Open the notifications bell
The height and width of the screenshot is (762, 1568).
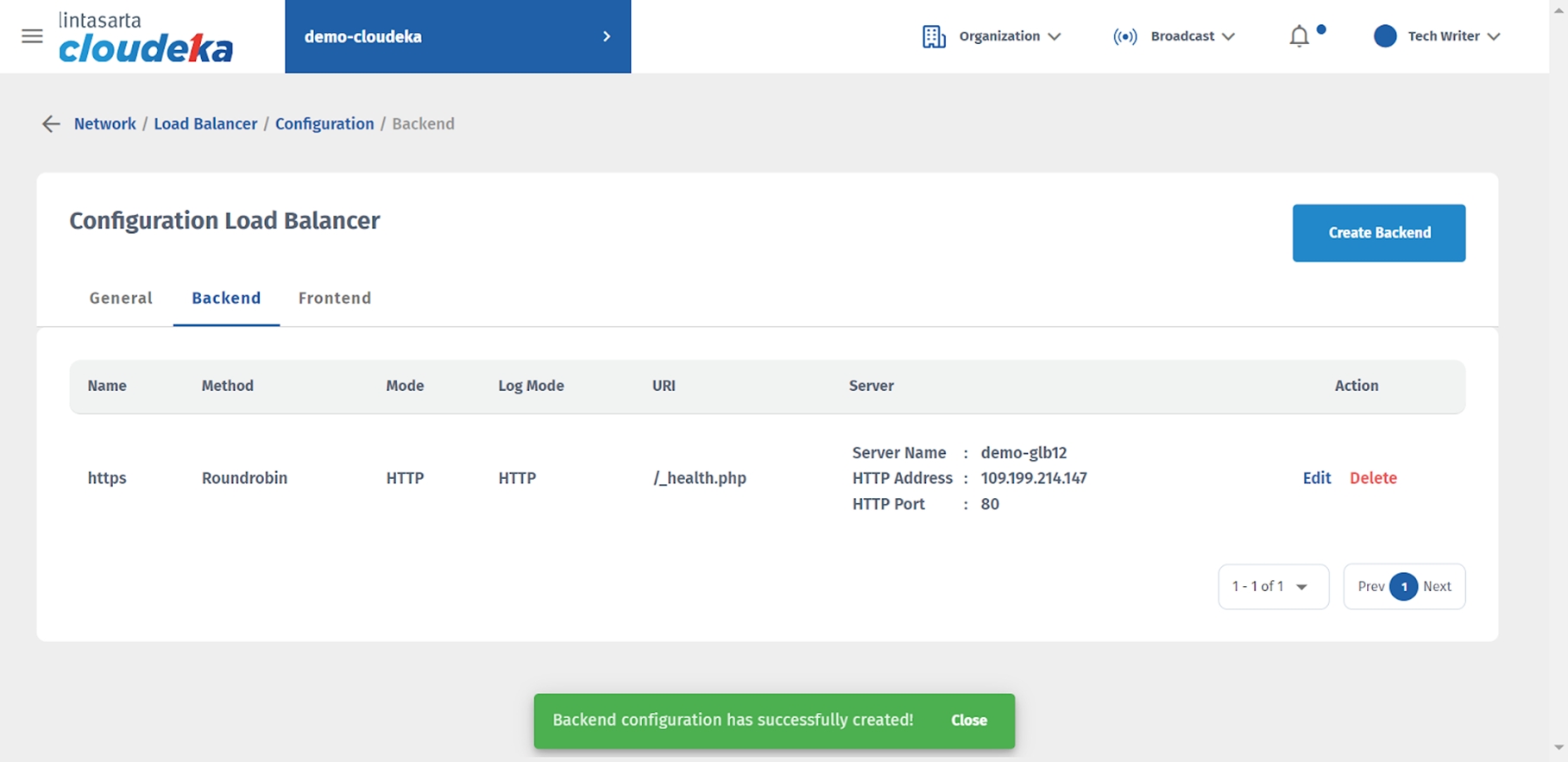coord(1299,36)
